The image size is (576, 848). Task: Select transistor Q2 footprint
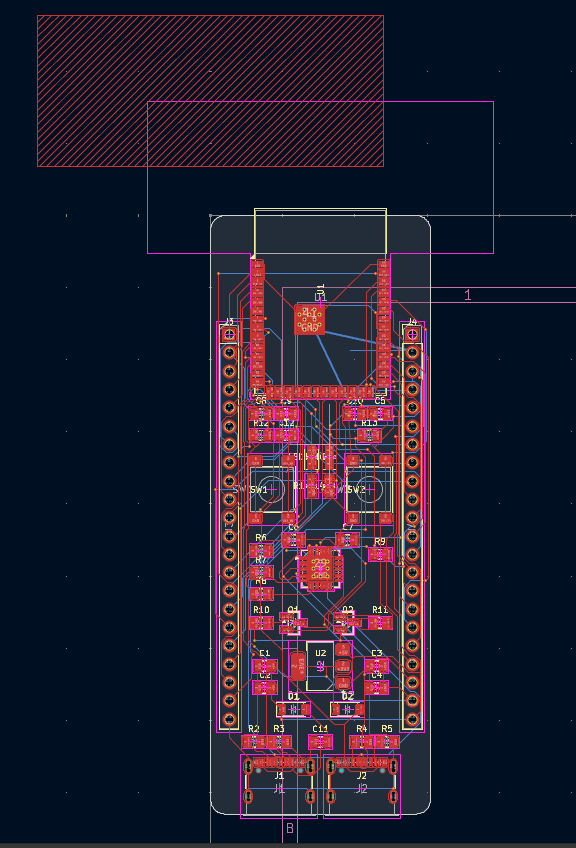[x=347, y=623]
